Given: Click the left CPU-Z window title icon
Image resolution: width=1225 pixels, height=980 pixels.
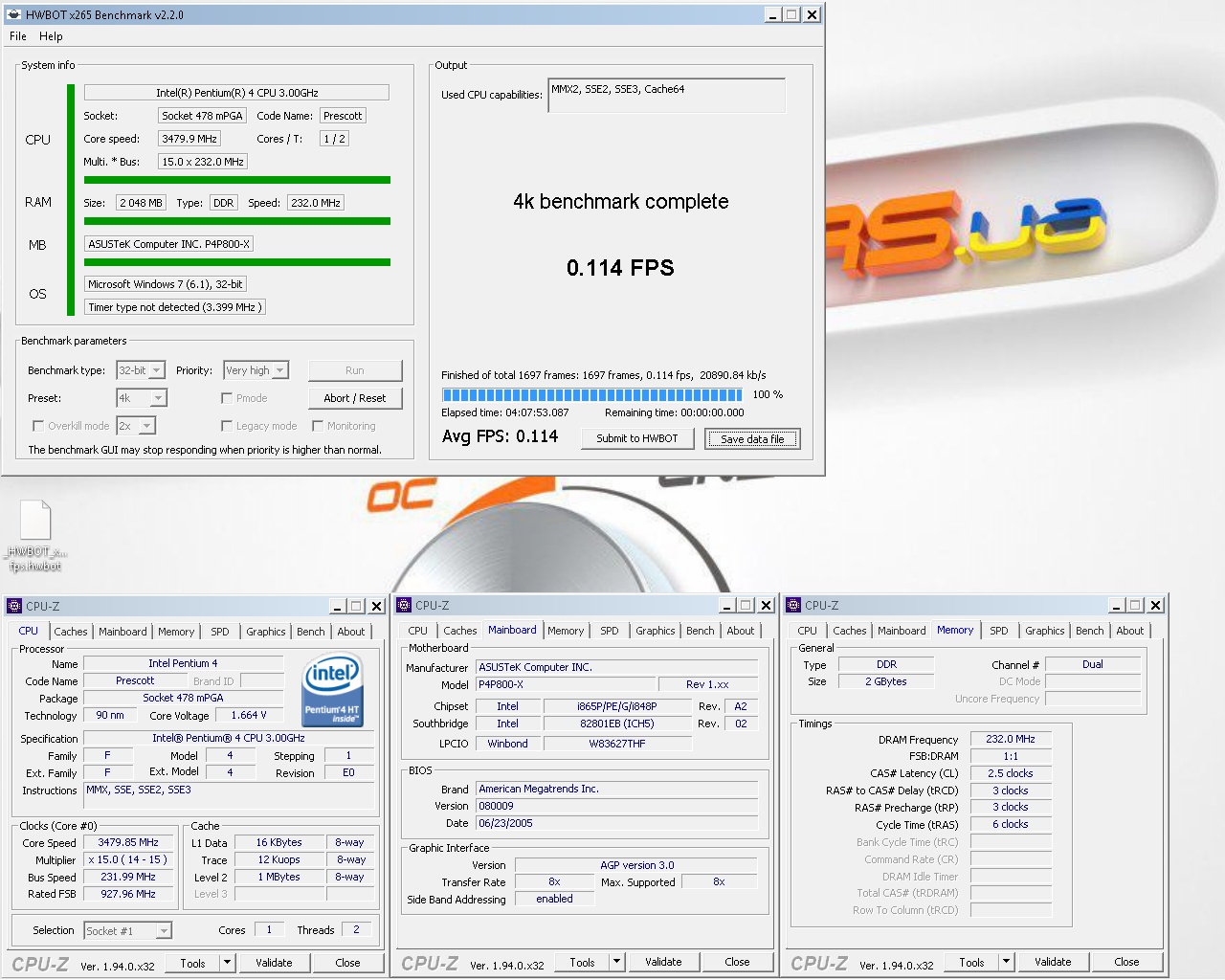Looking at the screenshot, I should pyautogui.click(x=13, y=606).
